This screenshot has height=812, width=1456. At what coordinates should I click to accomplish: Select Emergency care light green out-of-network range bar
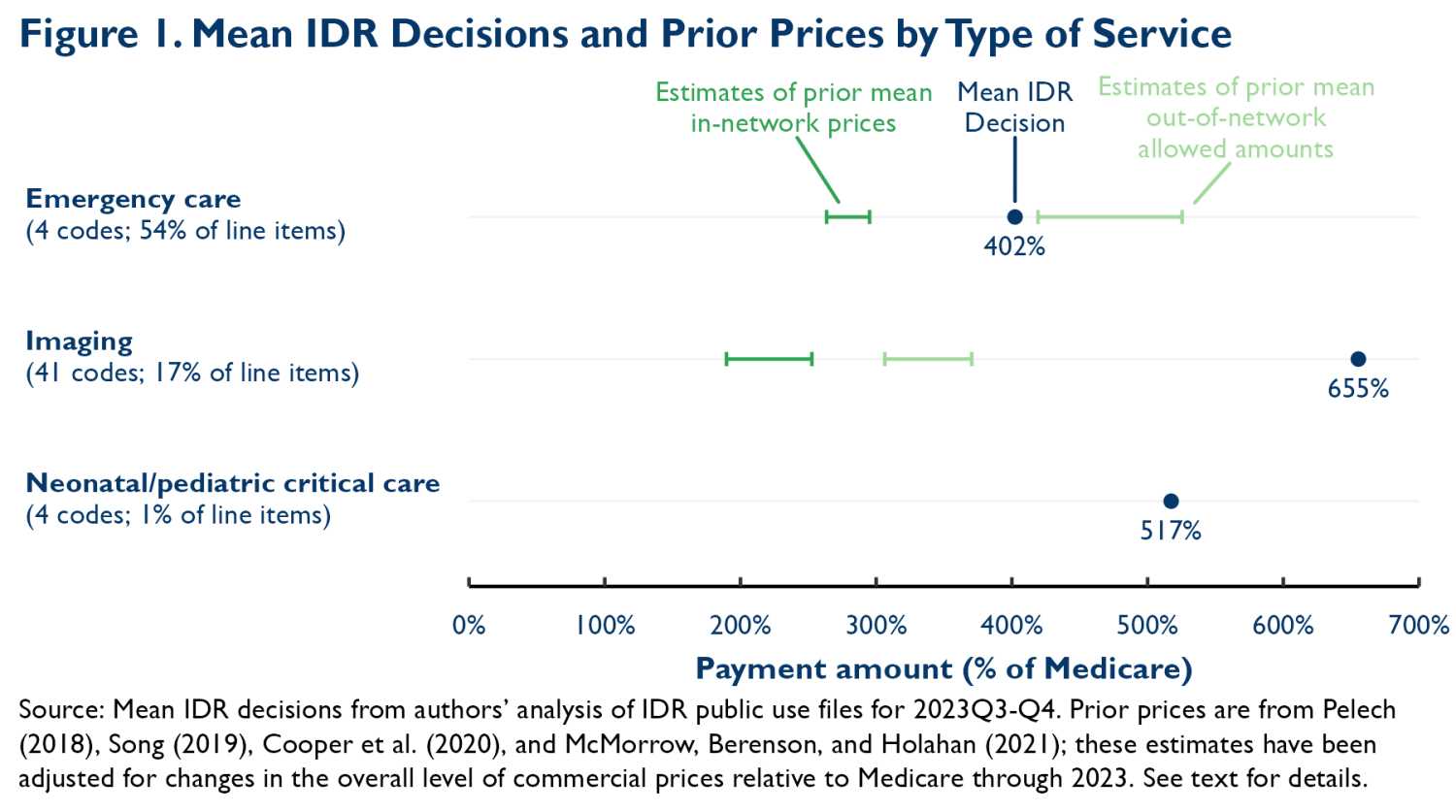coord(1109,216)
